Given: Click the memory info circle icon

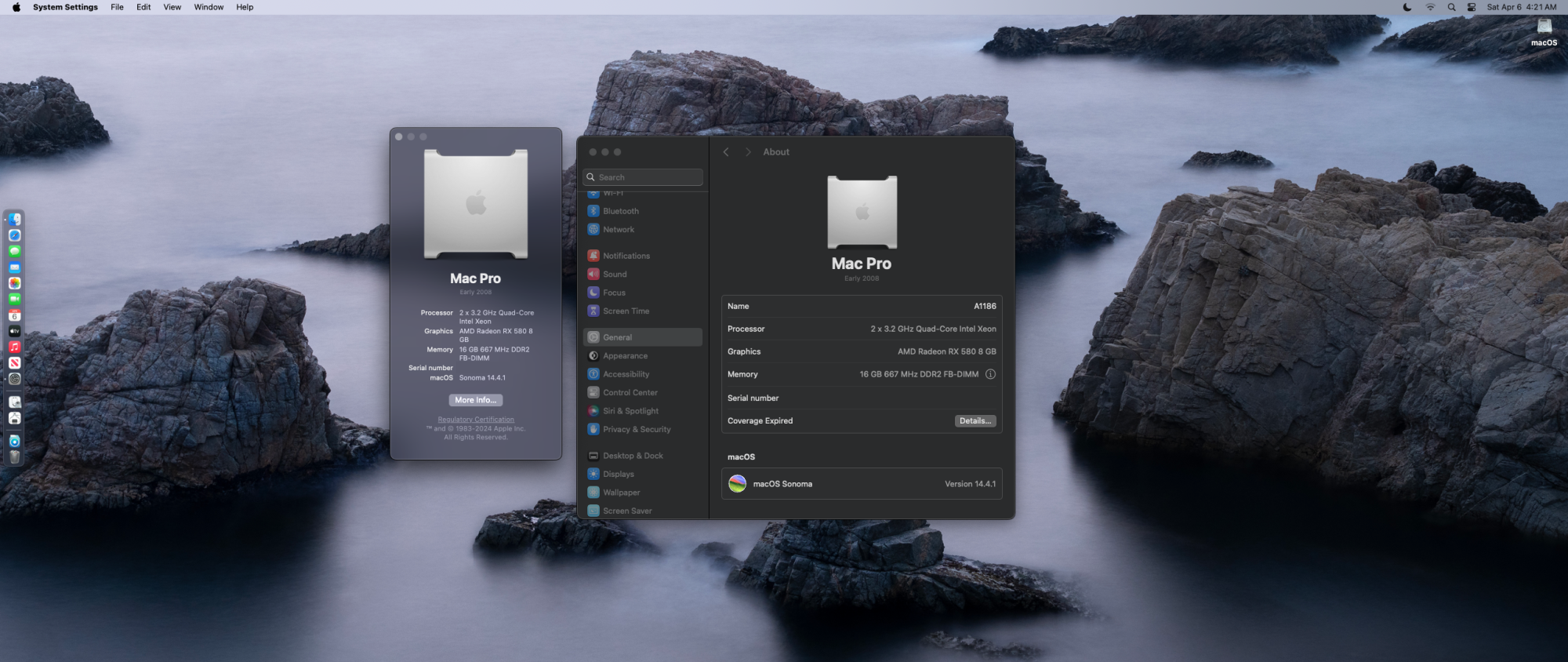Looking at the screenshot, I should point(990,375).
